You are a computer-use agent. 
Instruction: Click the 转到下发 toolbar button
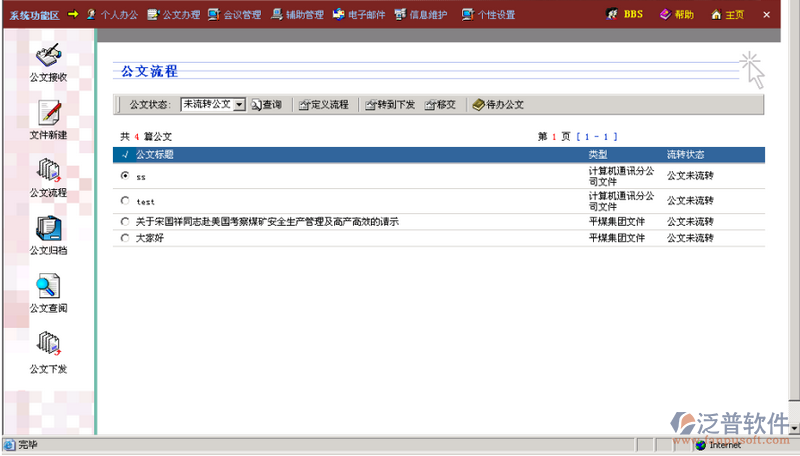390,105
